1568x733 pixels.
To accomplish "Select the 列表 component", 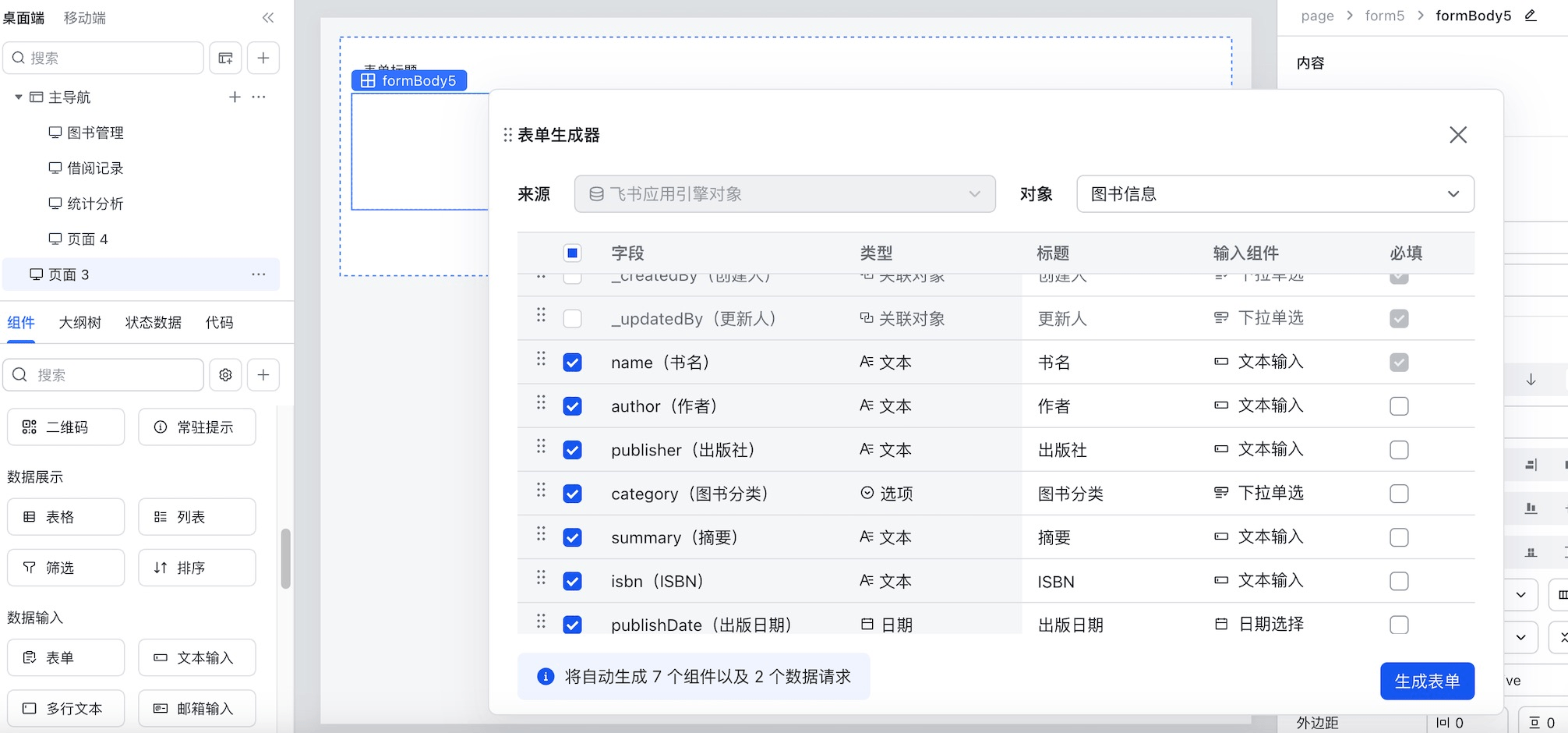I will coord(197,517).
